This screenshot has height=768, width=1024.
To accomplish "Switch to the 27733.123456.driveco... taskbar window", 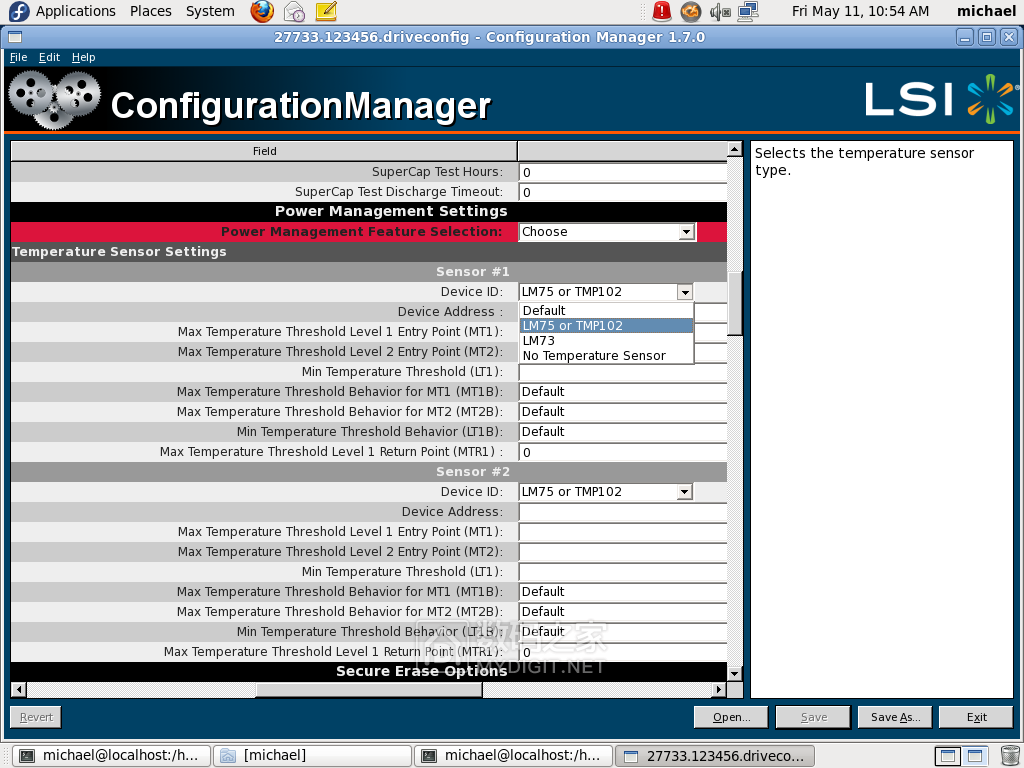I will [715, 756].
